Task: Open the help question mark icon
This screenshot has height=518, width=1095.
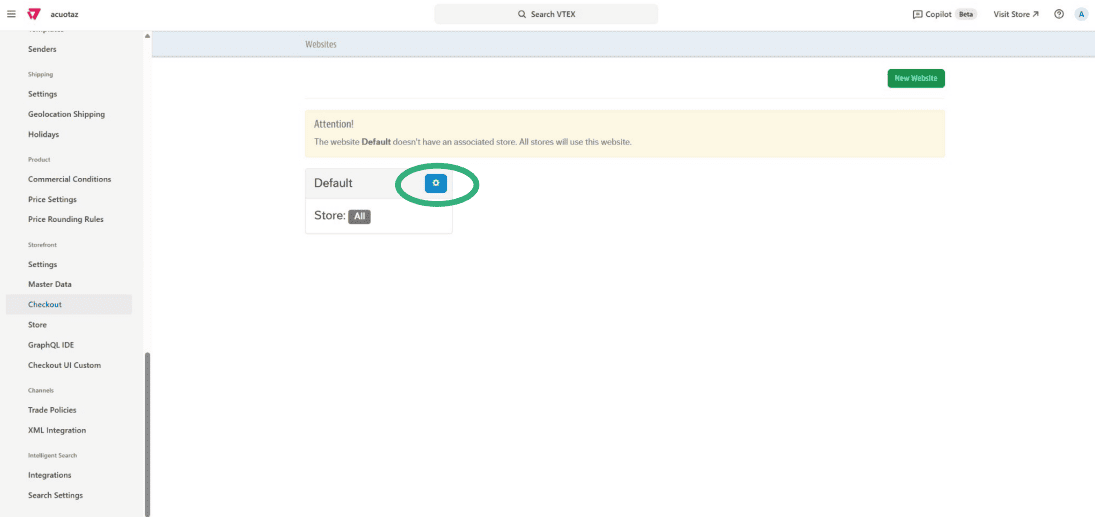Action: pos(1058,14)
